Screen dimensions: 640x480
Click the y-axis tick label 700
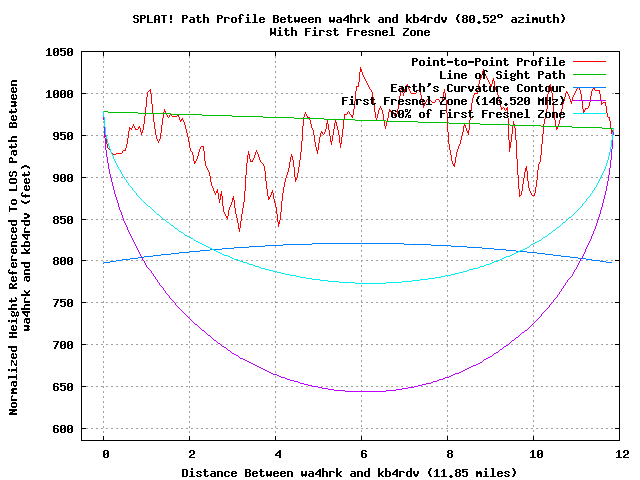point(63,345)
